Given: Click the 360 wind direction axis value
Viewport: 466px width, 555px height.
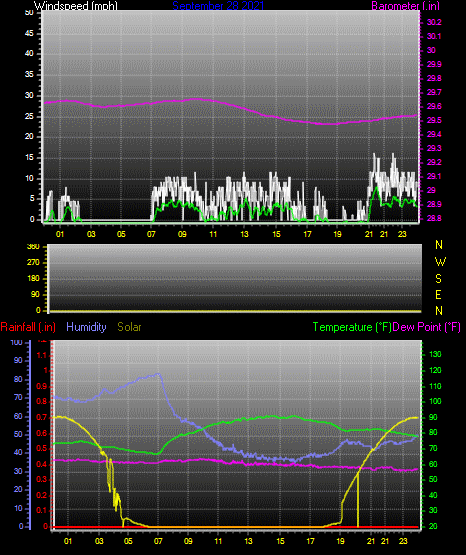Looking at the screenshot, I should (33, 247).
